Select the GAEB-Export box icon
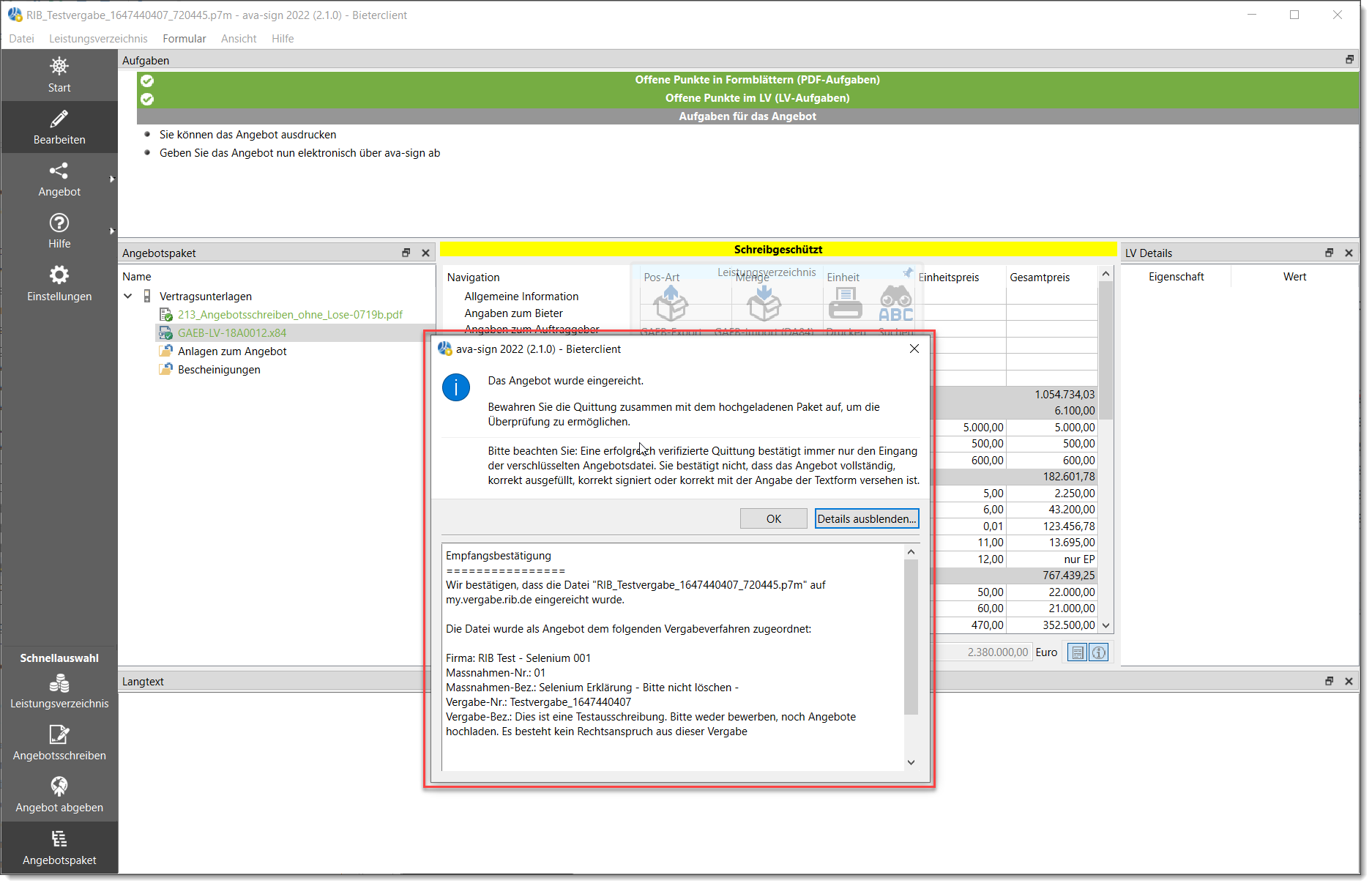This screenshot has width=1372, height=886. pos(671,304)
